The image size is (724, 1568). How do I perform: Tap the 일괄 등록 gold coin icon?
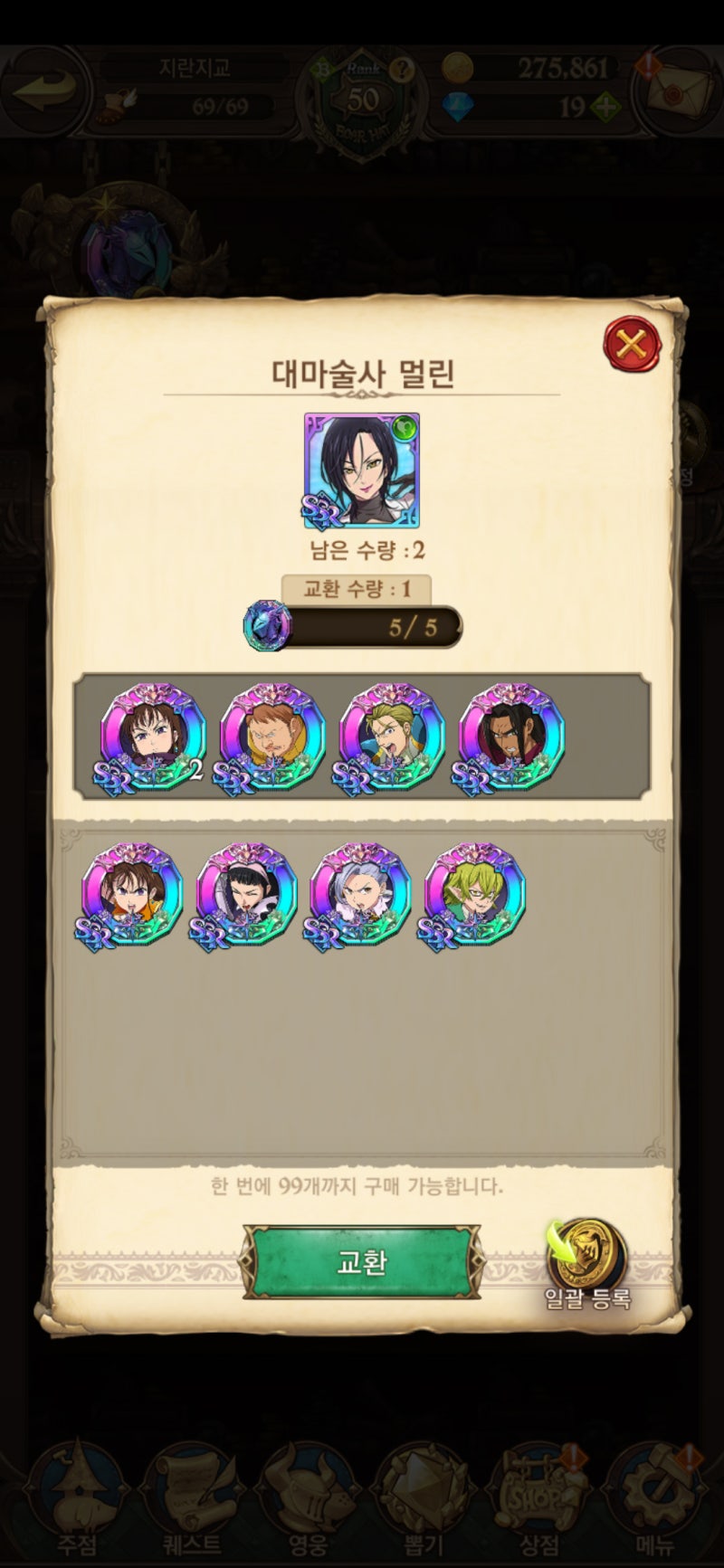tap(587, 1255)
